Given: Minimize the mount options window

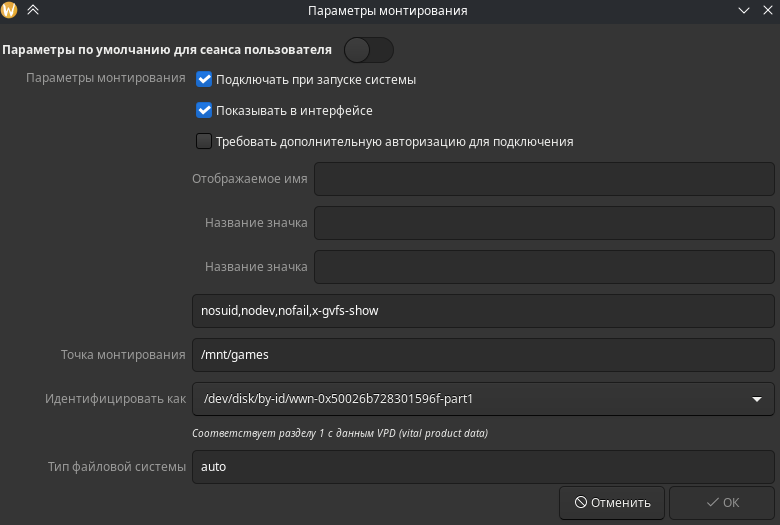Looking at the screenshot, I should (x=743, y=11).
